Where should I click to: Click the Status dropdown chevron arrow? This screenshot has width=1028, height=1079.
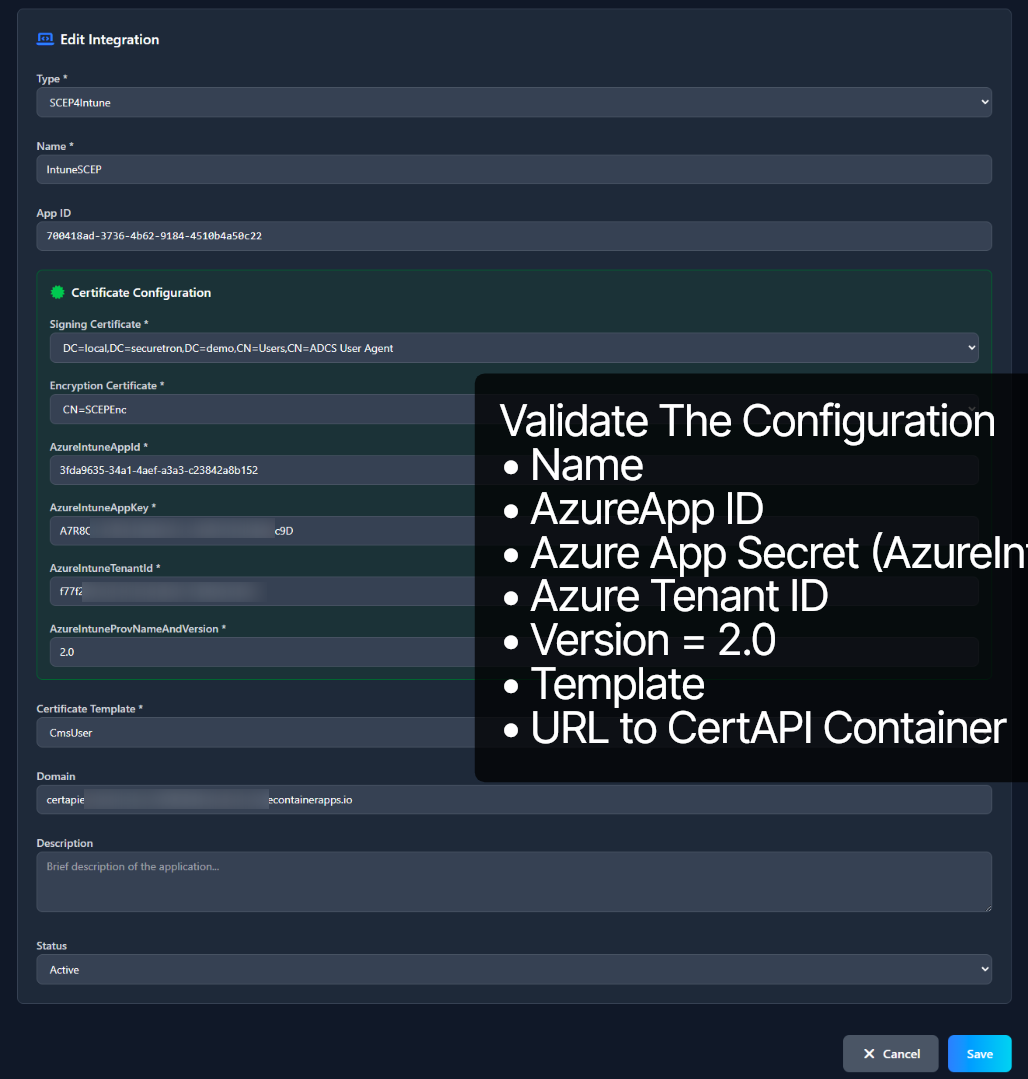(x=983, y=968)
